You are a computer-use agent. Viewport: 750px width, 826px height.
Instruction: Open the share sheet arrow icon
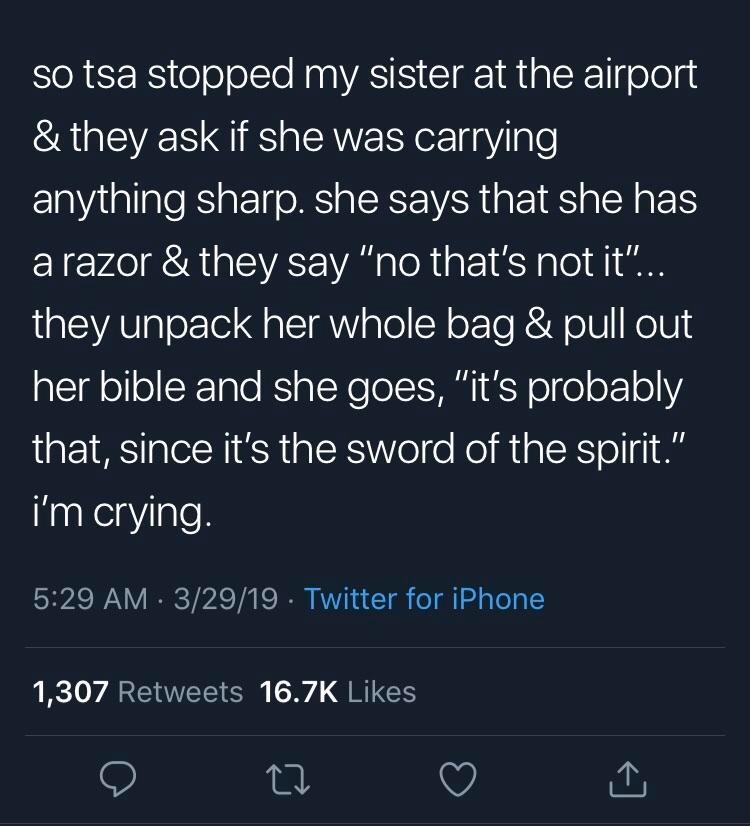pyautogui.click(x=629, y=777)
